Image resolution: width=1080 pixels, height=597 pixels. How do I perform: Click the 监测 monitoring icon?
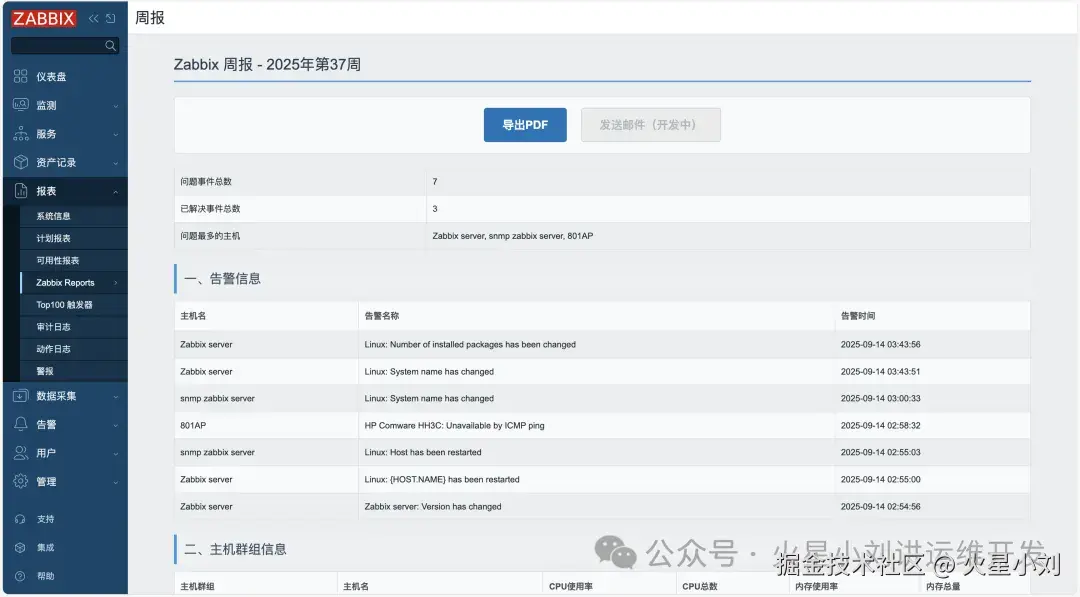(21, 105)
